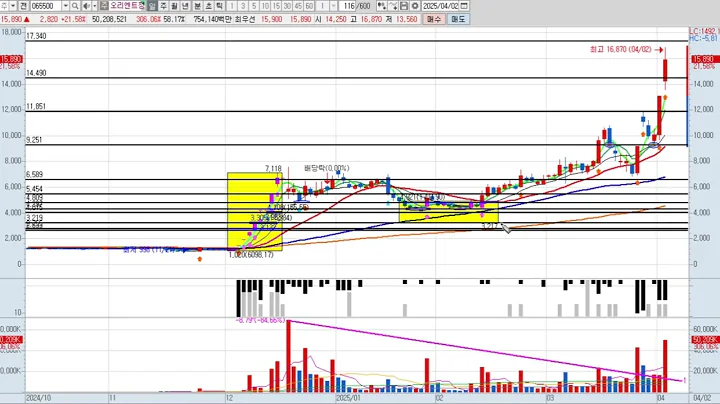Click the custom interval field showing 1

tap(323, 6)
